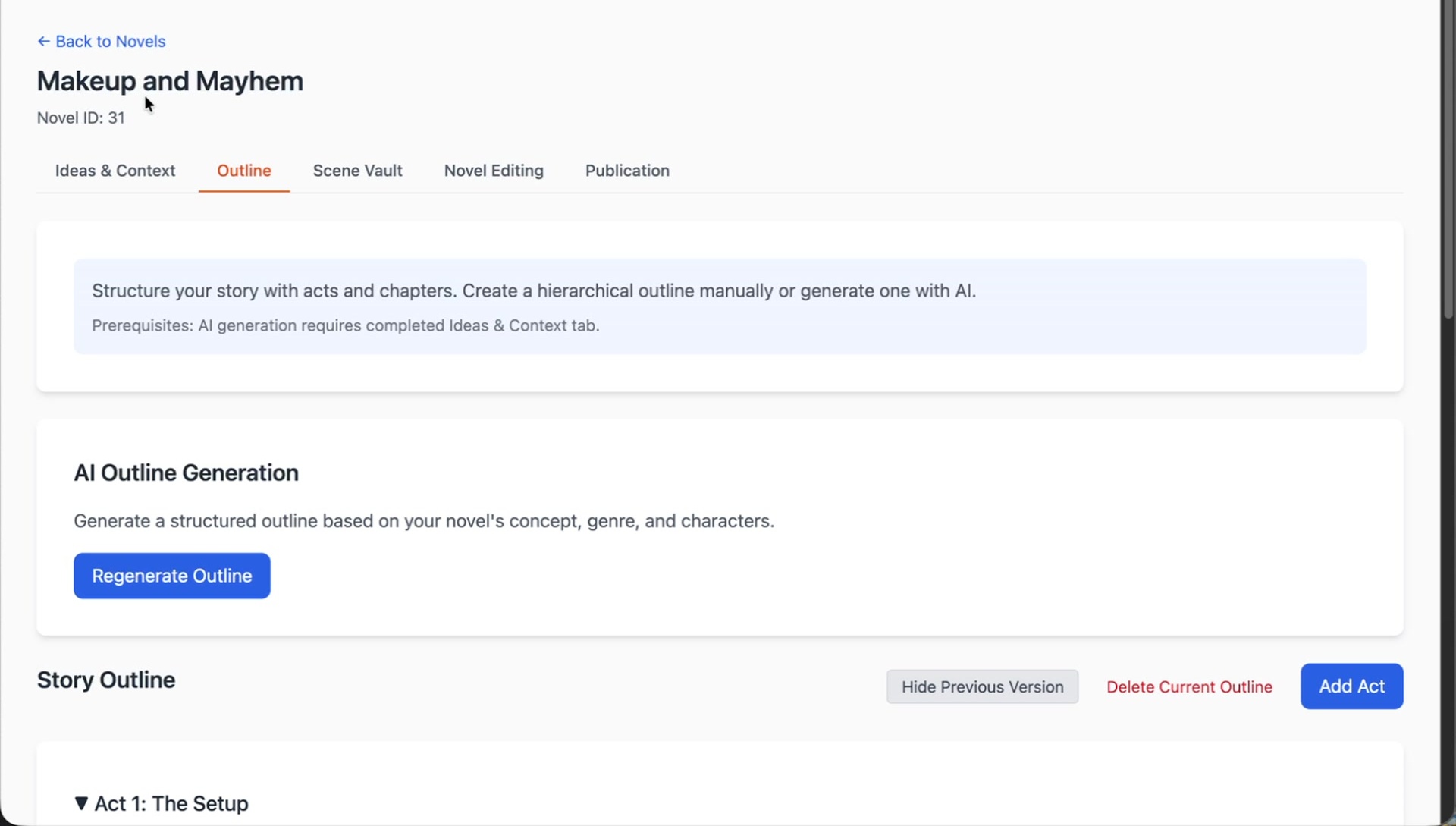This screenshot has width=1456, height=826.
Task: Click the Prerequisites: AI generation text line
Action: 345,325
